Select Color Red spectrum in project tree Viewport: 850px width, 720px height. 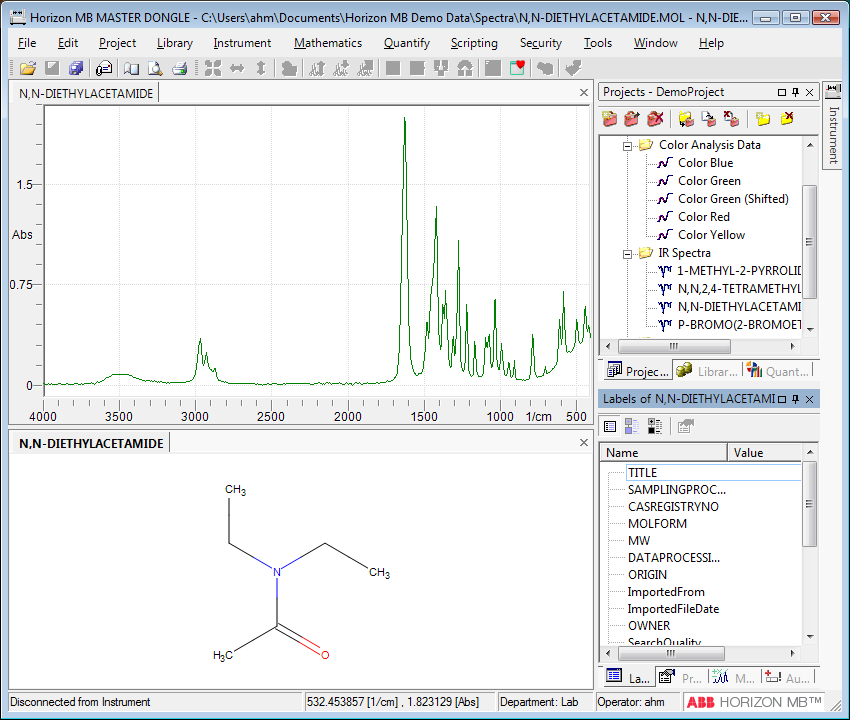coord(703,217)
